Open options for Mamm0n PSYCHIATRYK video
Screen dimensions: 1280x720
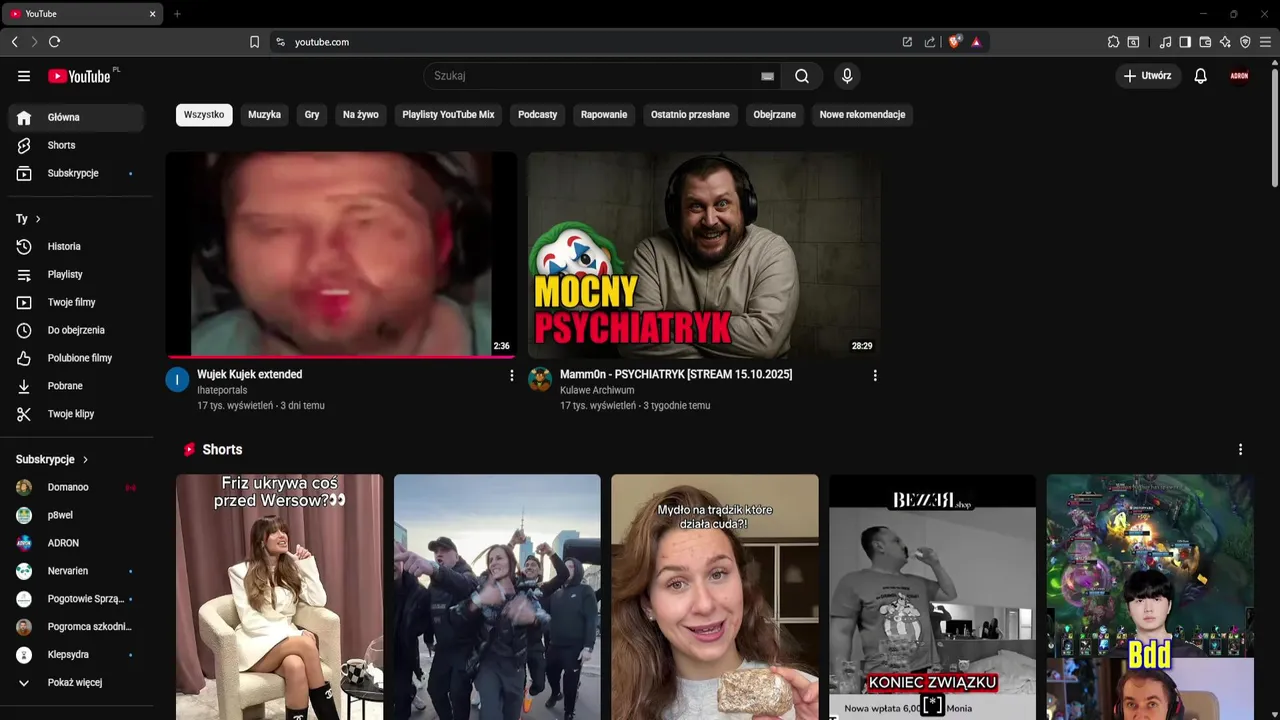pyautogui.click(x=875, y=376)
